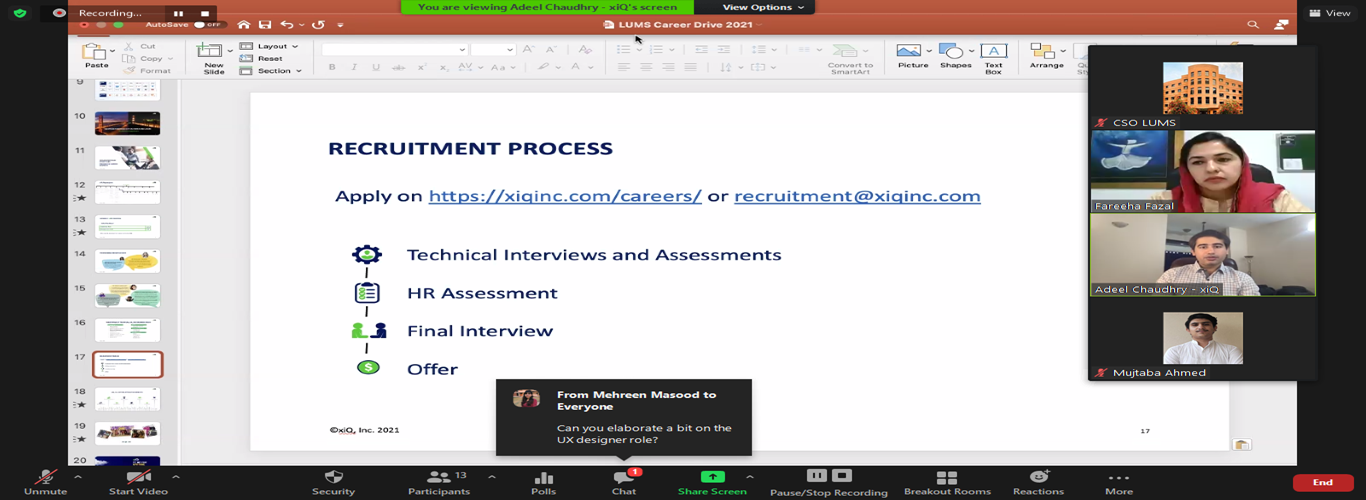Stop the recording from the top indicator

pos(205,13)
